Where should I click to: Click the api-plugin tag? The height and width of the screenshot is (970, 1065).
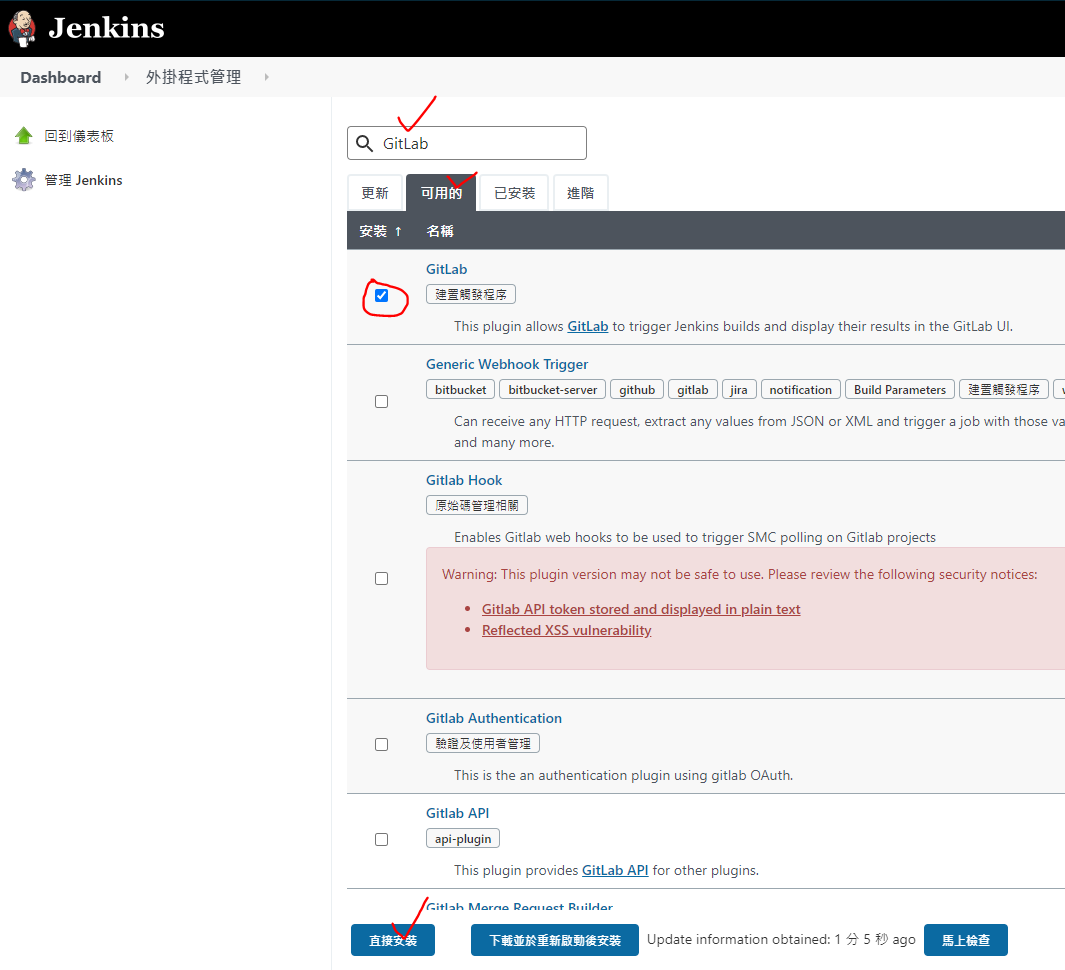pos(463,838)
